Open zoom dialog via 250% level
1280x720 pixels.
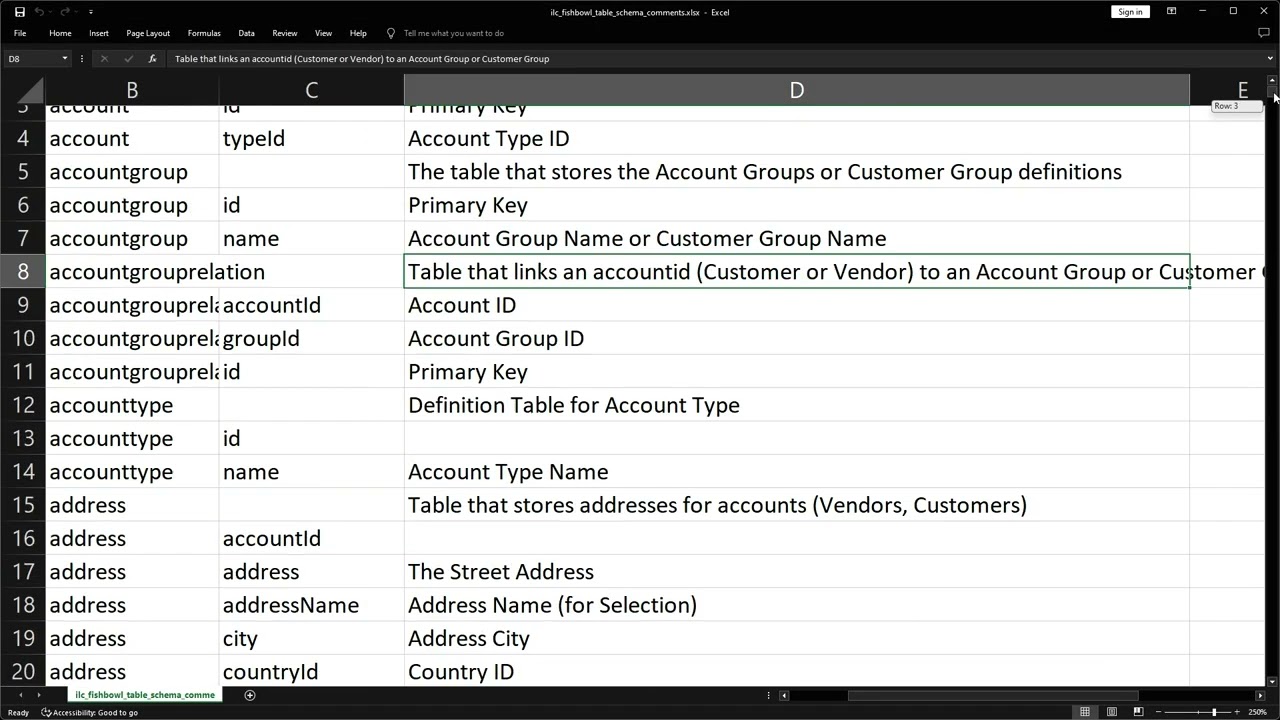[1258, 712]
